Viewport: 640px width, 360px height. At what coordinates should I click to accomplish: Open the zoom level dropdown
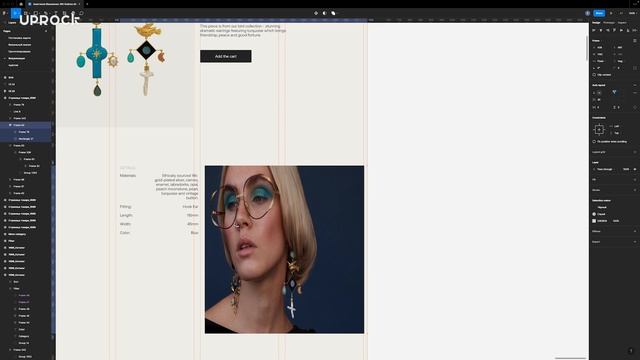pos(632,13)
